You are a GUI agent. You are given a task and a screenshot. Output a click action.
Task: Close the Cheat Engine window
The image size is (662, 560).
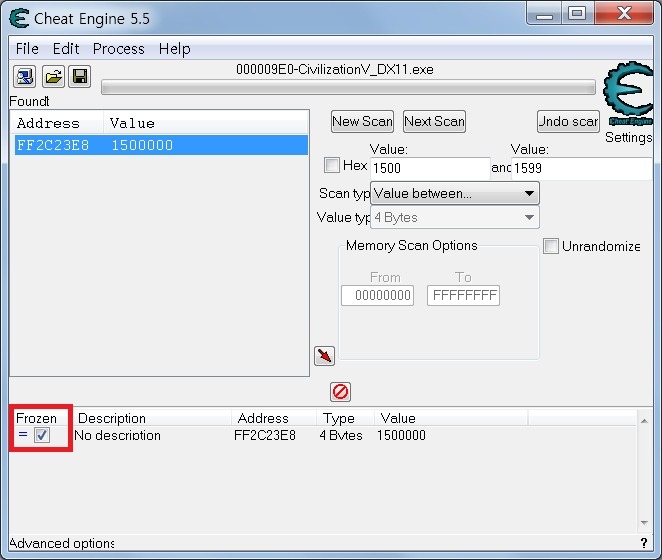point(624,14)
